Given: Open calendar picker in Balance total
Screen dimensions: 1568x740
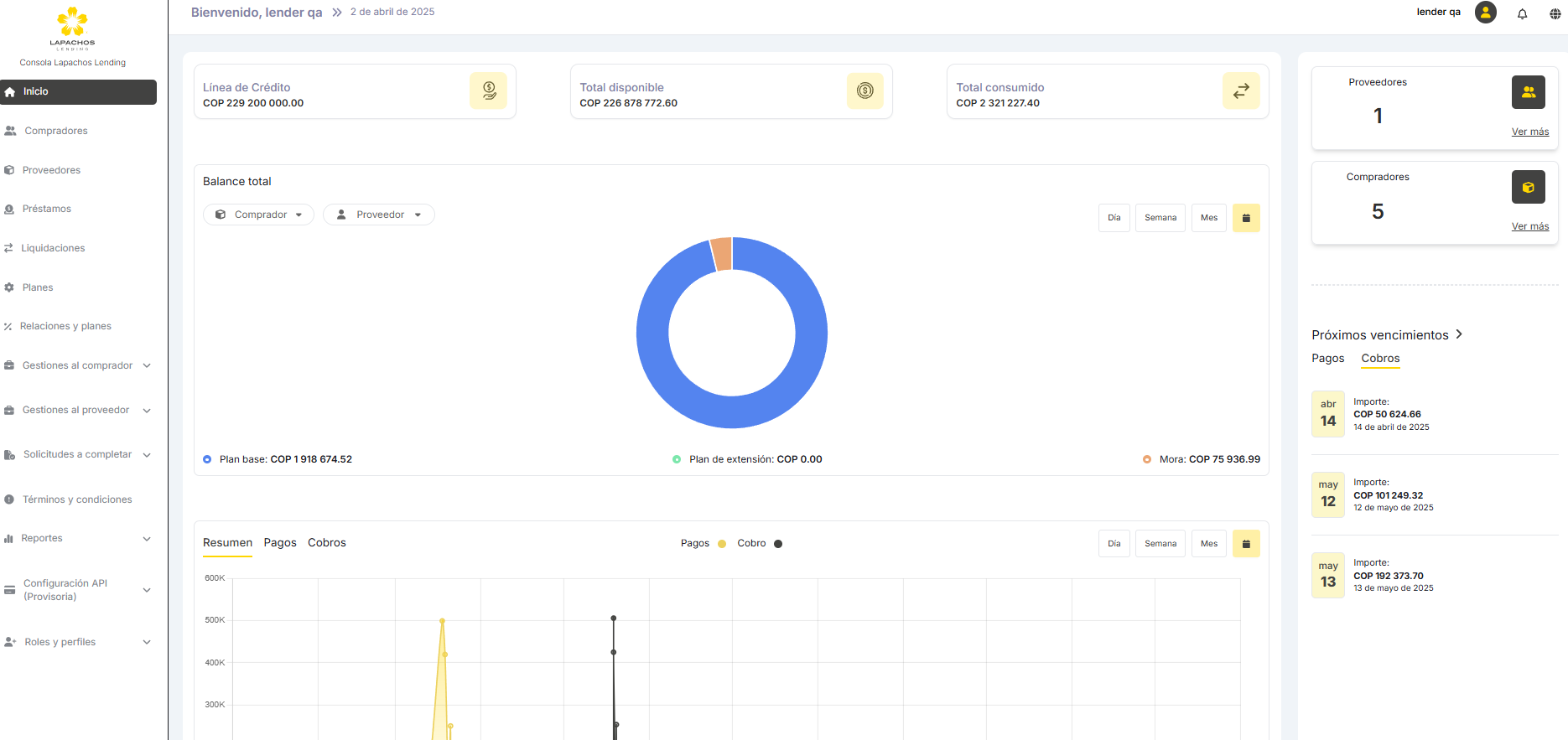Looking at the screenshot, I should click(1246, 218).
